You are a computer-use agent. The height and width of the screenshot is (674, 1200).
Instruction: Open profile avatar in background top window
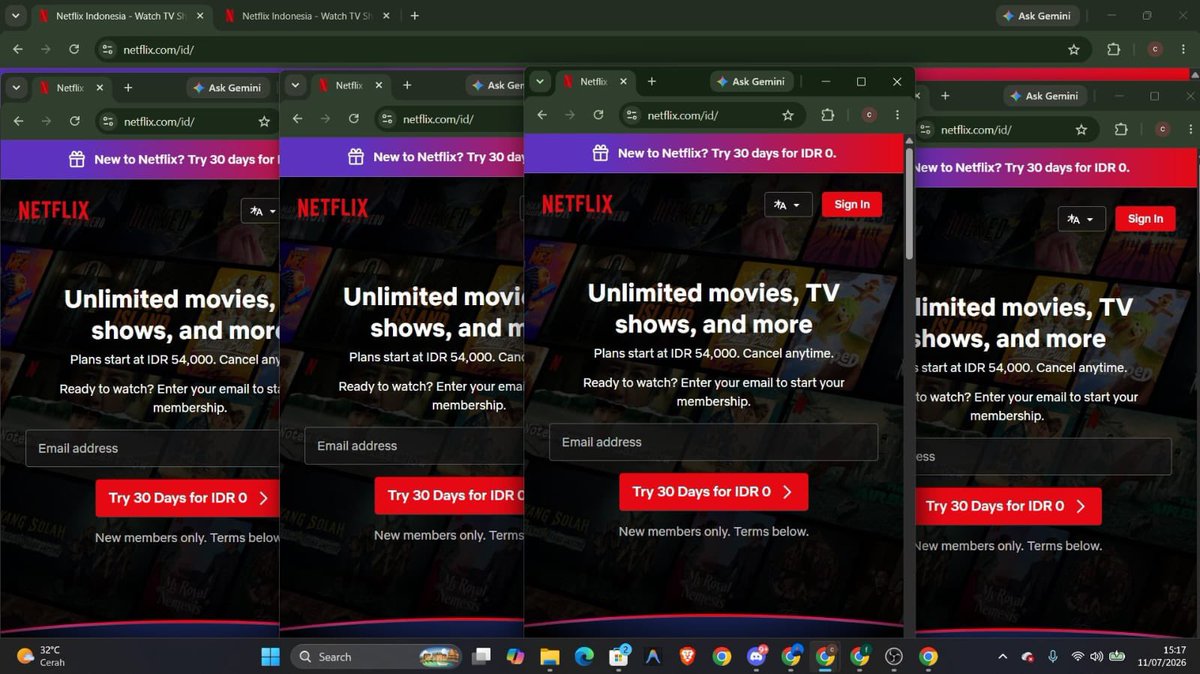1155,49
